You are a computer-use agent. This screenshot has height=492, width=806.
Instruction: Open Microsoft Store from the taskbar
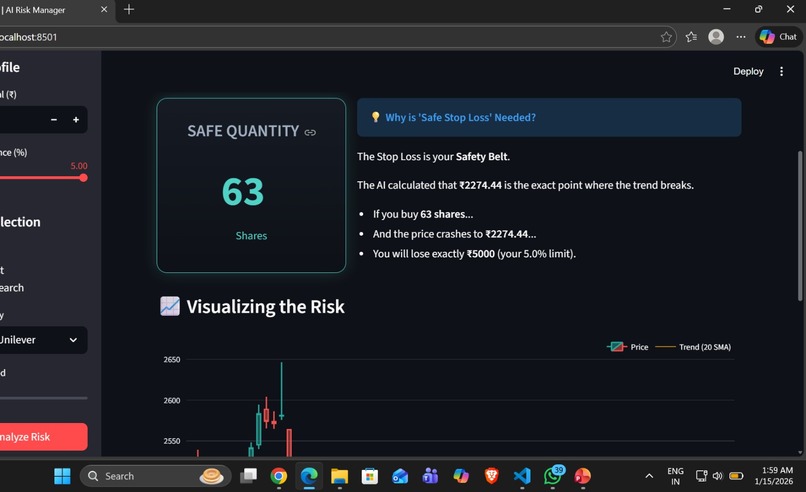click(x=370, y=476)
